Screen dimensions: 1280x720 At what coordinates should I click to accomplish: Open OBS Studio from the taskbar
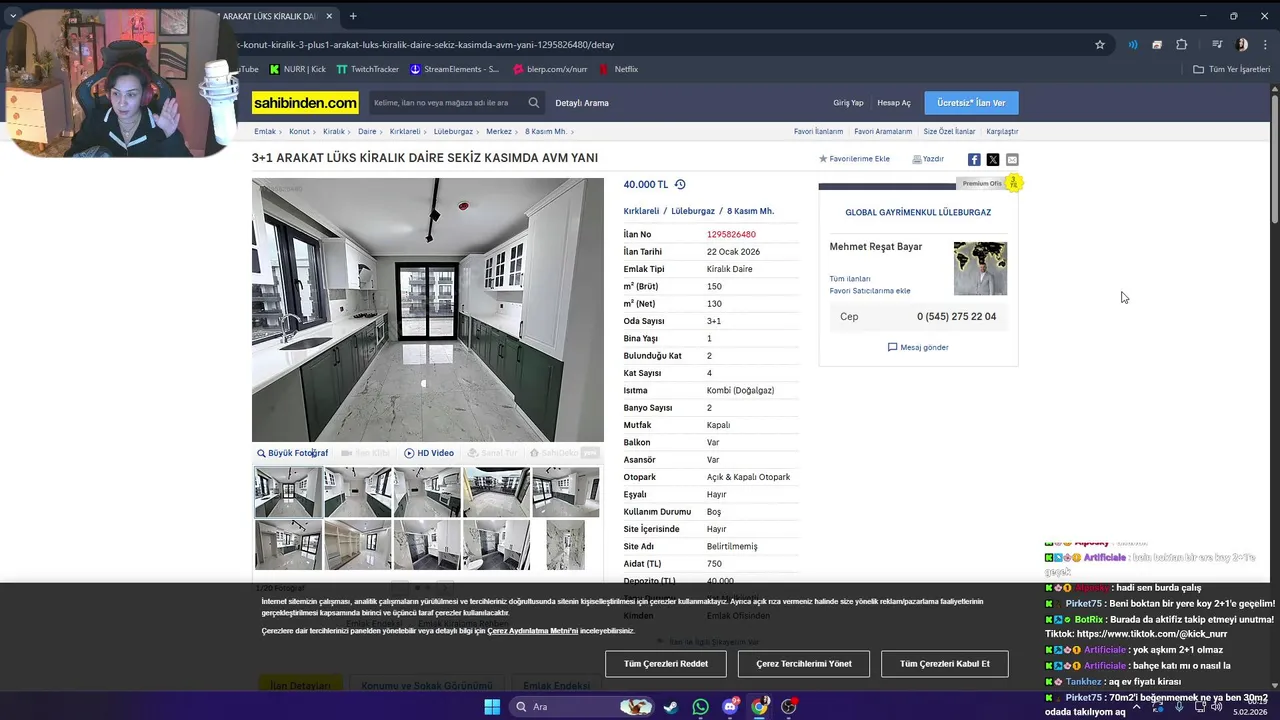(789, 707)
